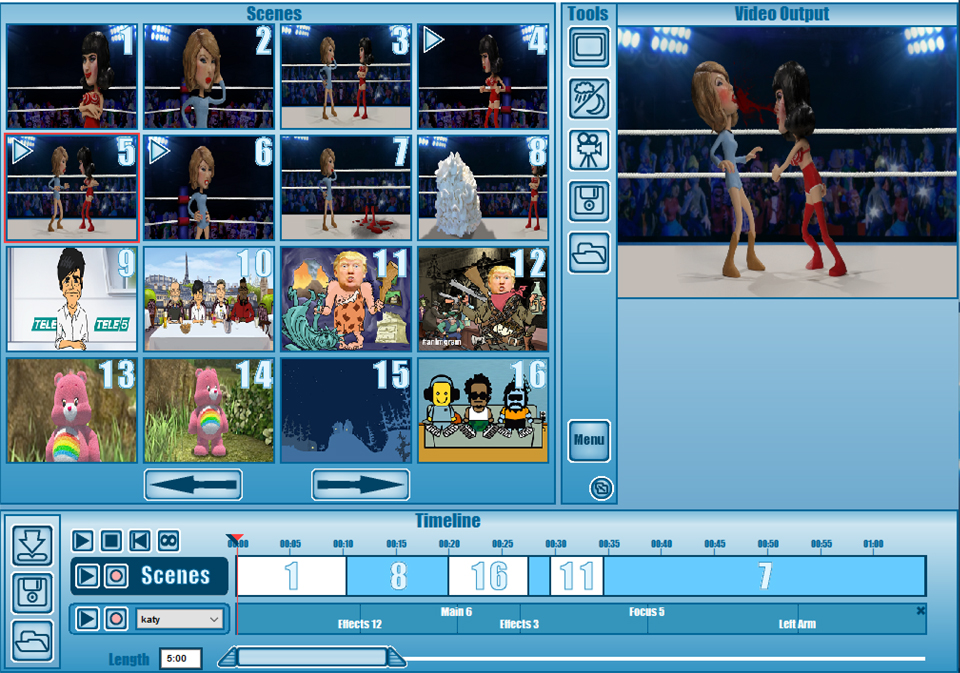
Task: Click the Menu button in Tools
Action: pyautogui.click(x=589, y=440)
